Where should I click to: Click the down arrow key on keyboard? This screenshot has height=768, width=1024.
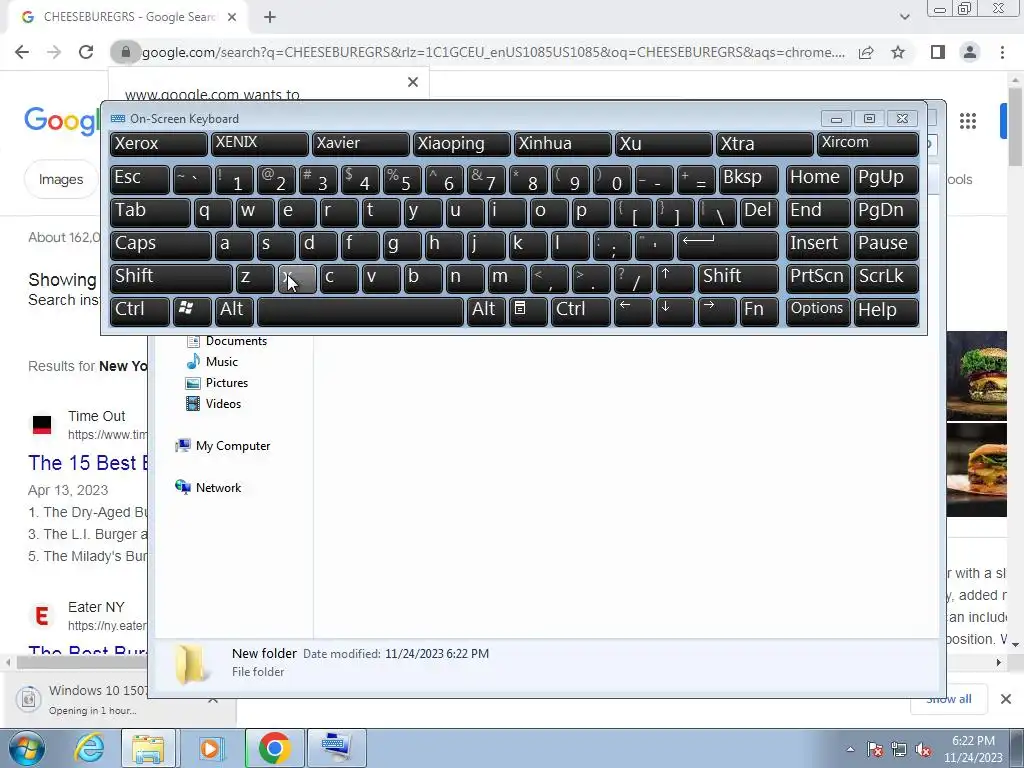pyautogui.click(x=675, y=311)
